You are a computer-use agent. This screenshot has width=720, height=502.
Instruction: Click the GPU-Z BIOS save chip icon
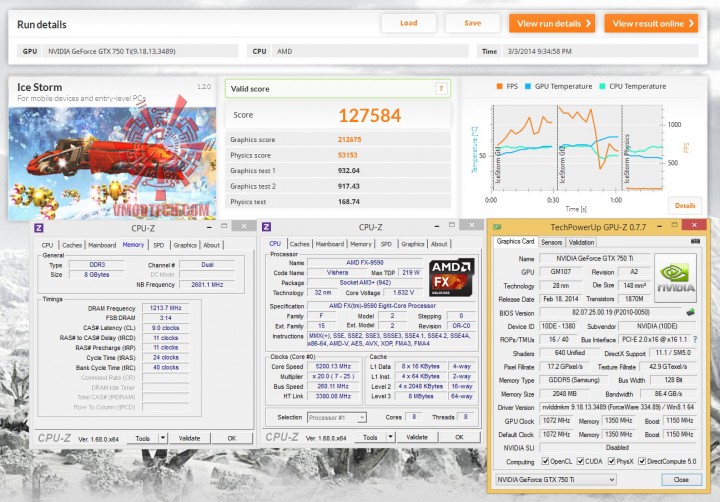[x=690, y=312]
